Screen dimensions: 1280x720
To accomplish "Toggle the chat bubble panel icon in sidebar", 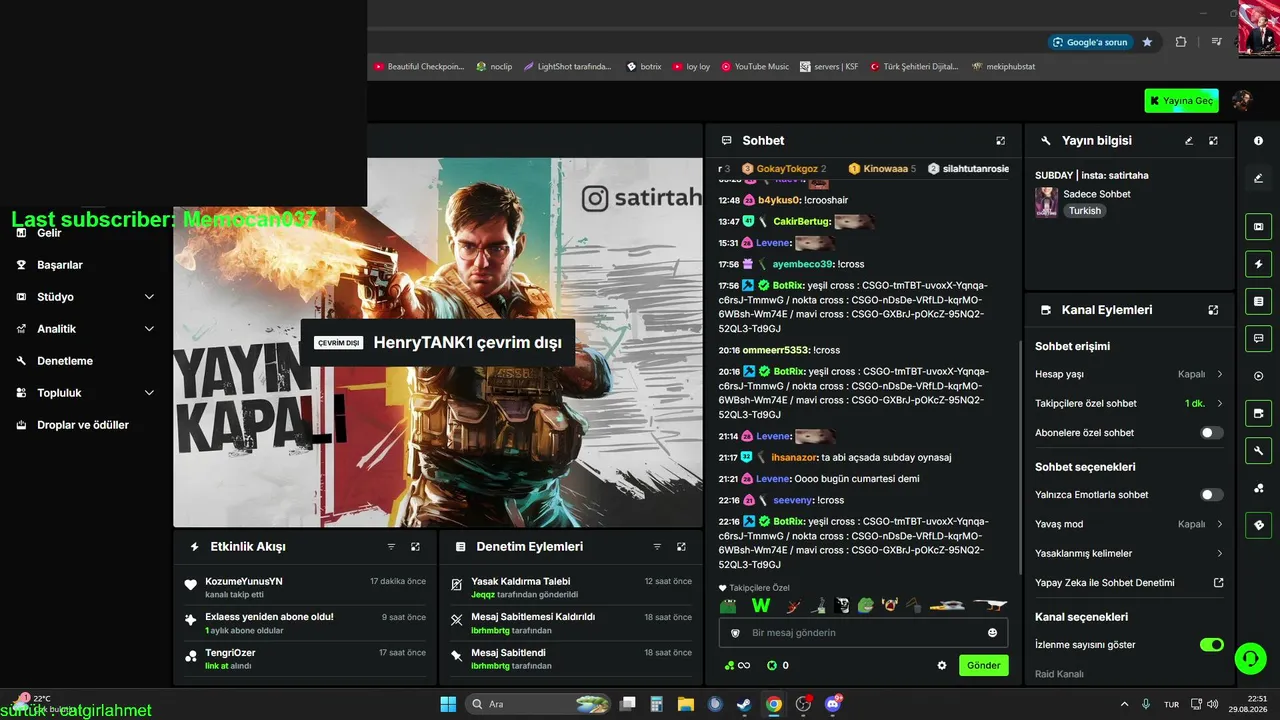I will tap(1259, 338).
